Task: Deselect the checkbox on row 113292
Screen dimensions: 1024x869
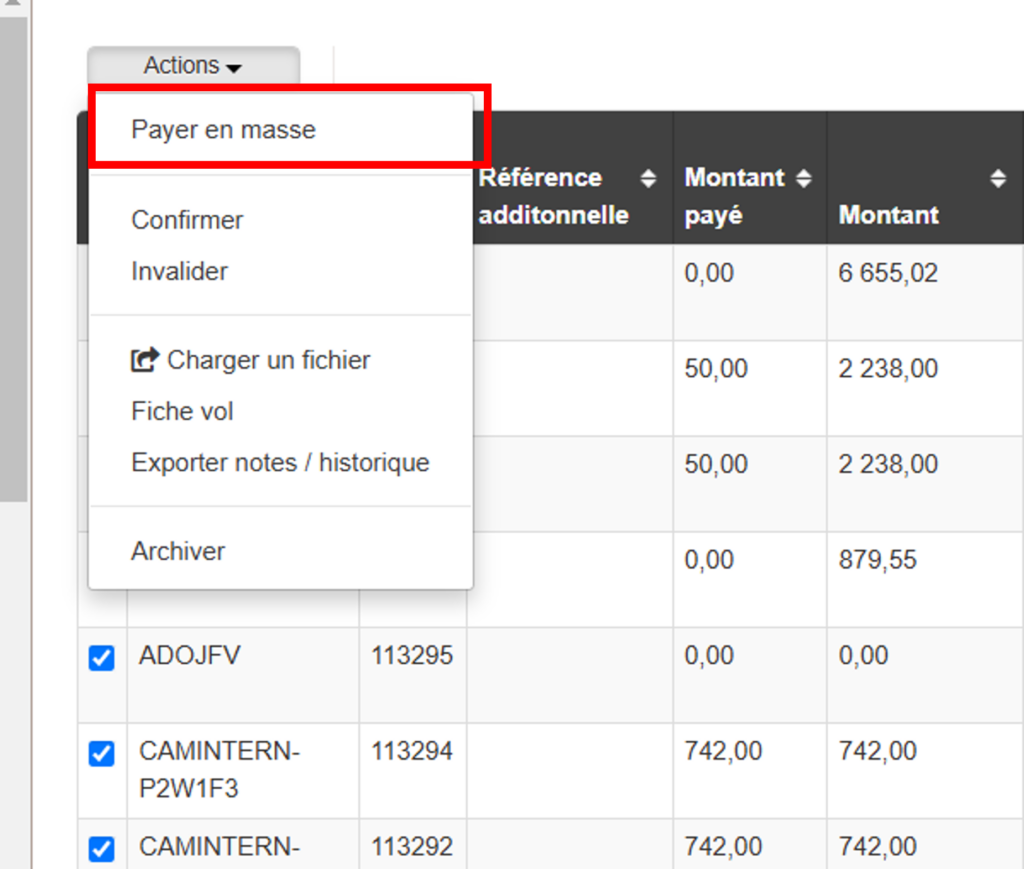Action: point(102,849)
